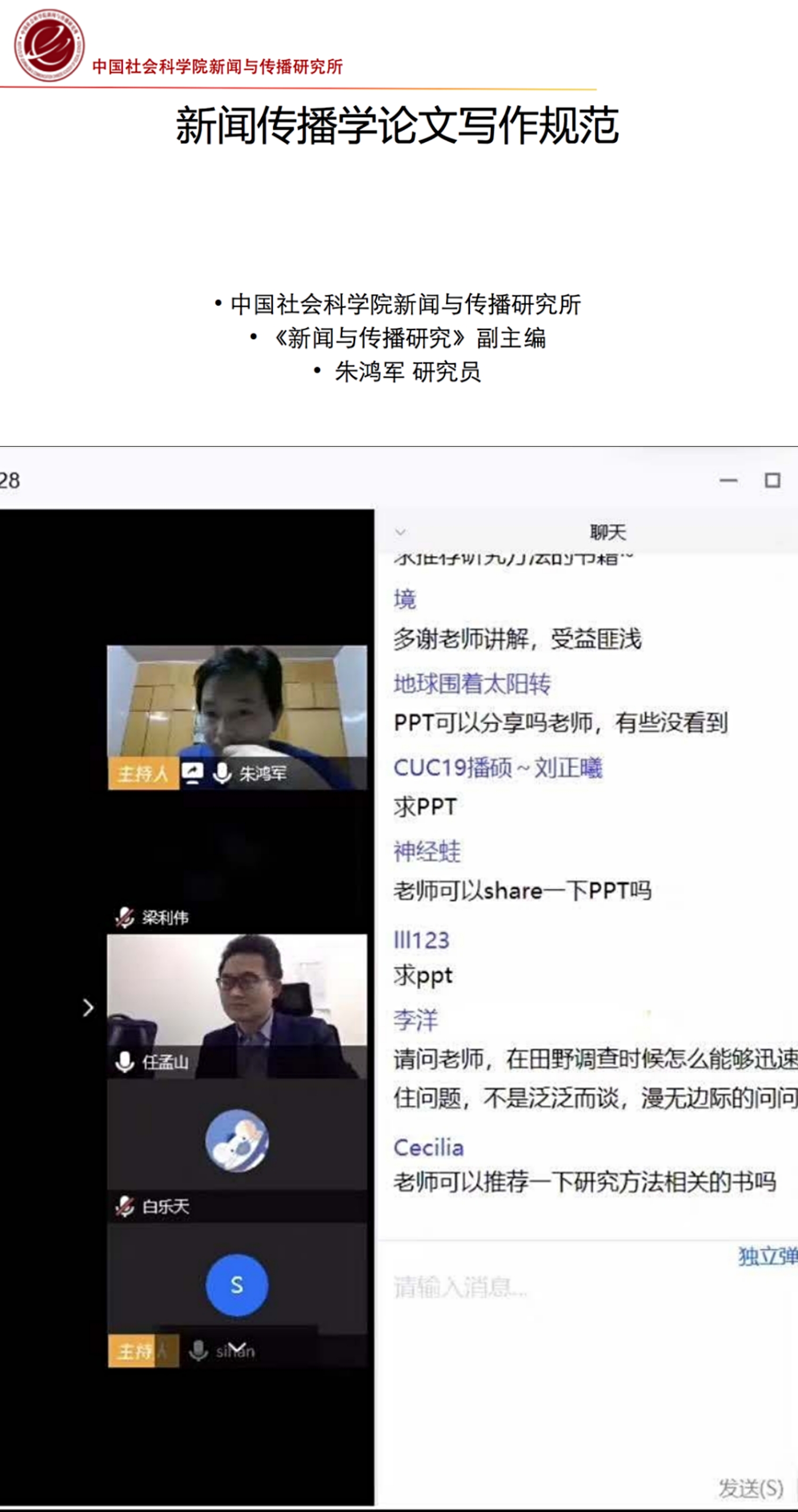Click the muted mic icon for 梁利伟

[x=124, y=917]
